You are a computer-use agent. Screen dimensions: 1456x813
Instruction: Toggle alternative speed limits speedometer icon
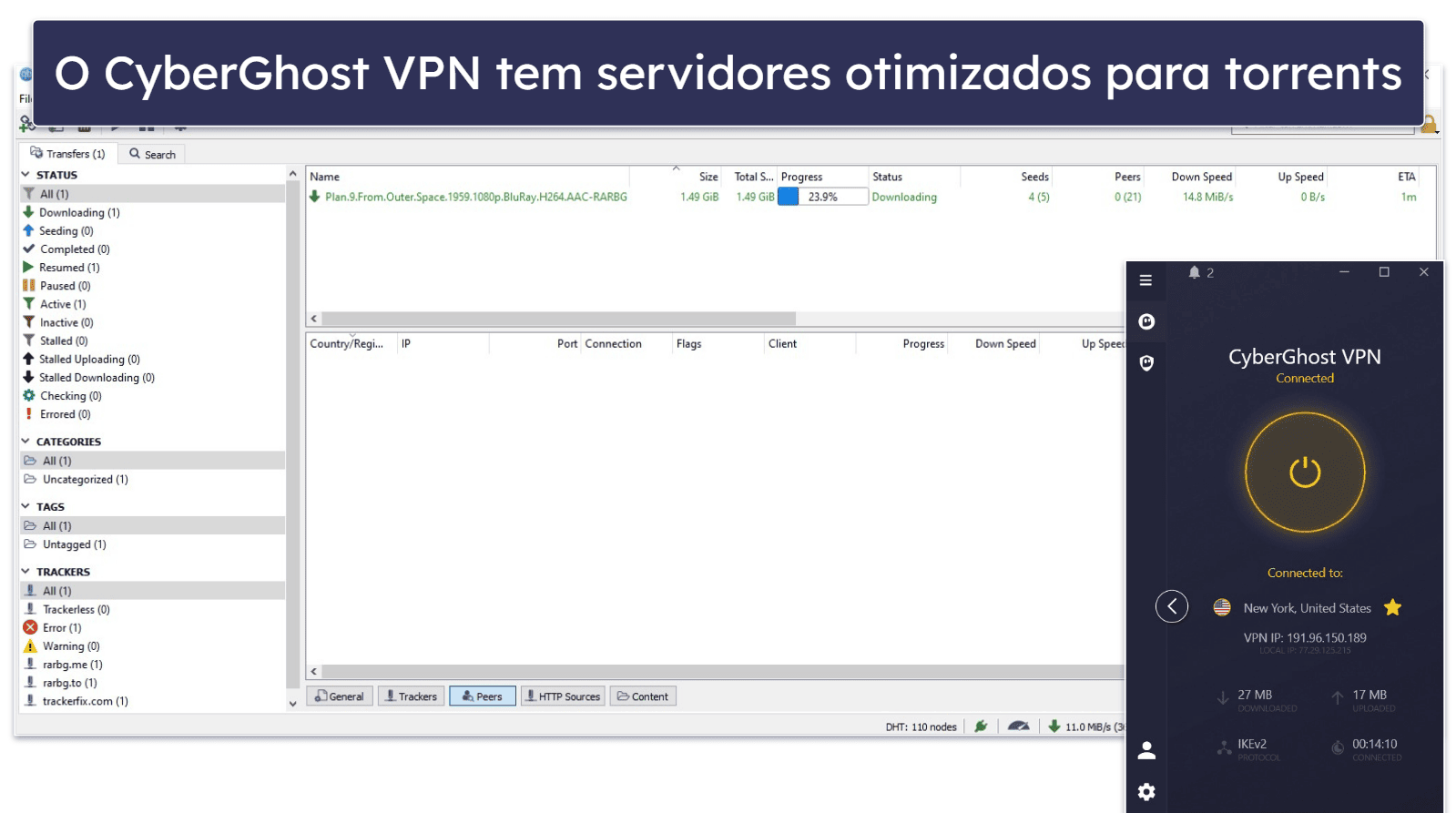1018,726
